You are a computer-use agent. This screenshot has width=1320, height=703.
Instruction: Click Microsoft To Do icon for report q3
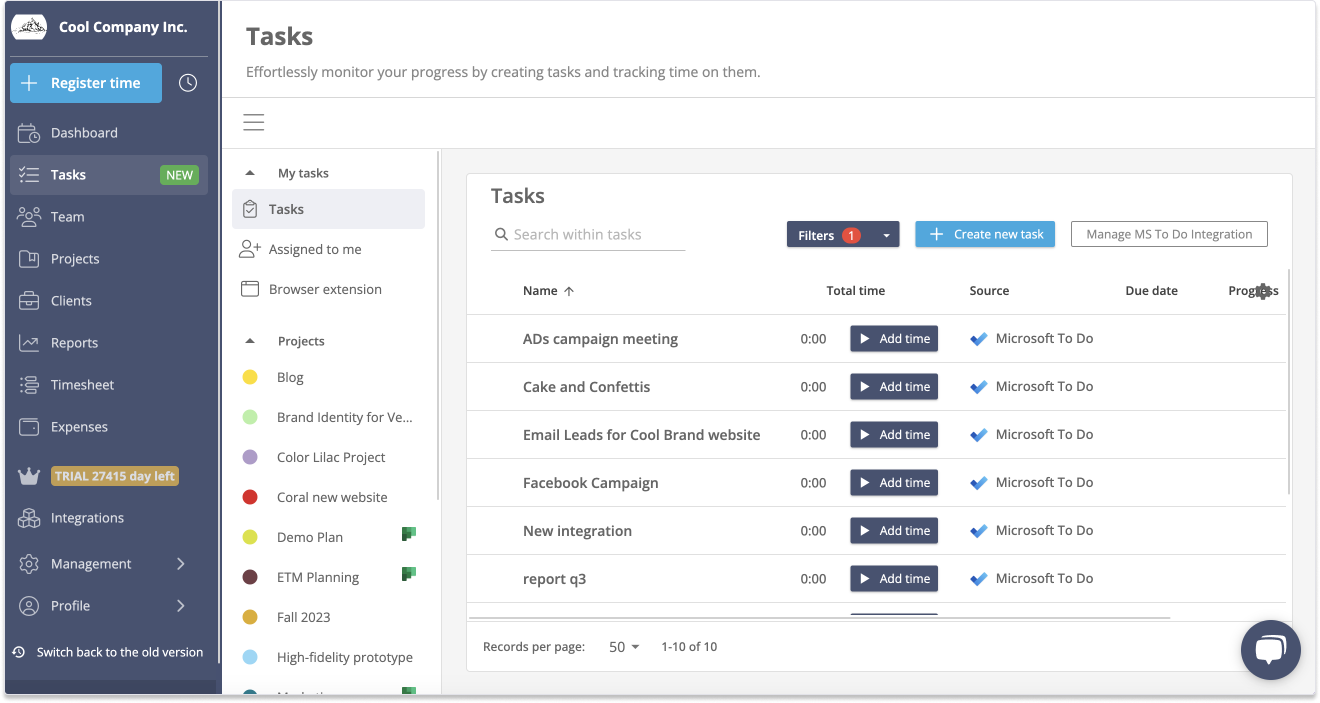point(979,579)
